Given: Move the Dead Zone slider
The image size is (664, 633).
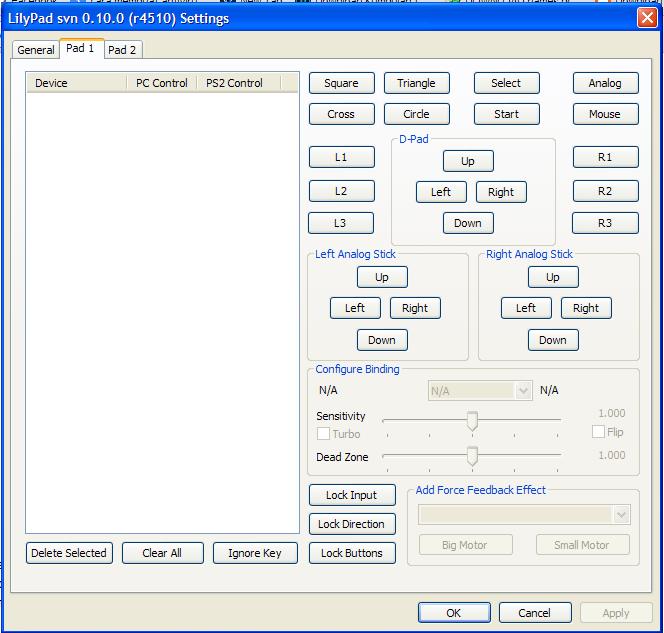Looking at the screenshot, I should [x=472, y=456].
